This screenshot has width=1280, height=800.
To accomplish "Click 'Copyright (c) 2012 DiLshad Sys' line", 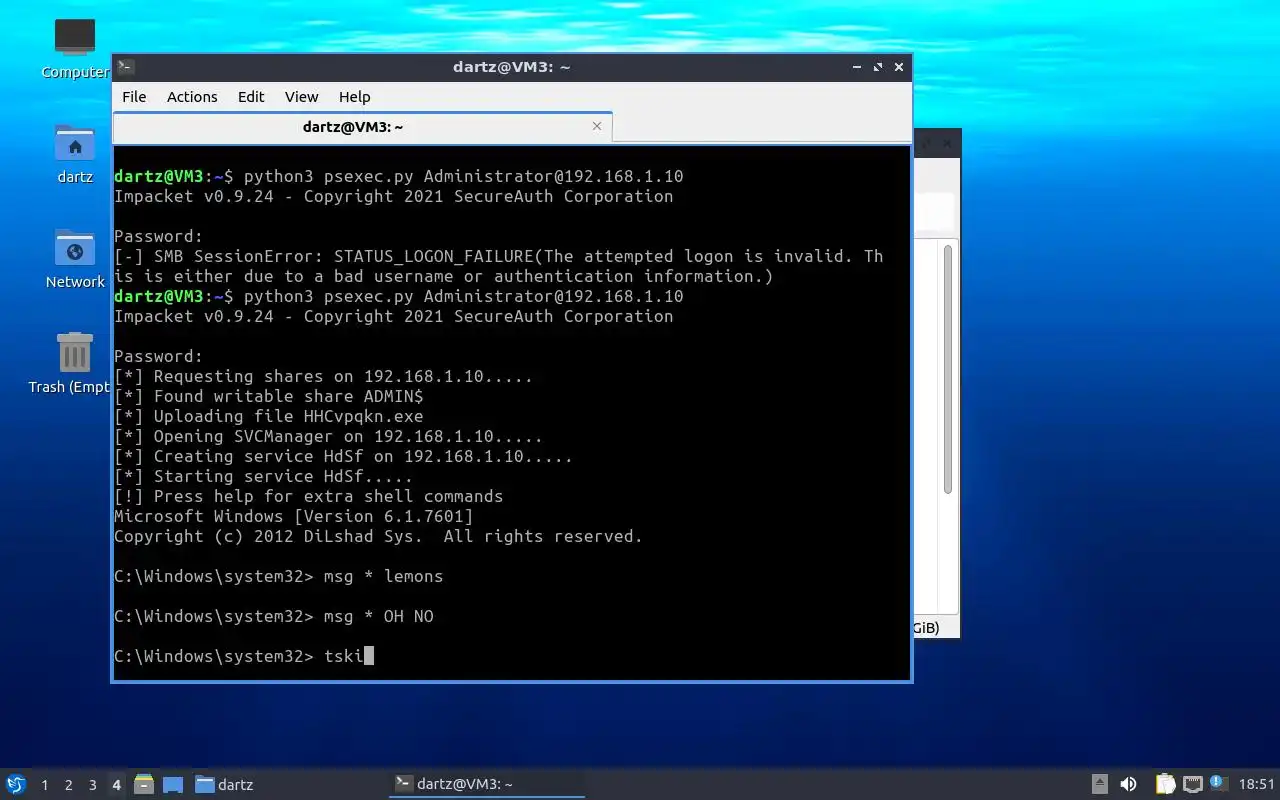I will 378,537.
